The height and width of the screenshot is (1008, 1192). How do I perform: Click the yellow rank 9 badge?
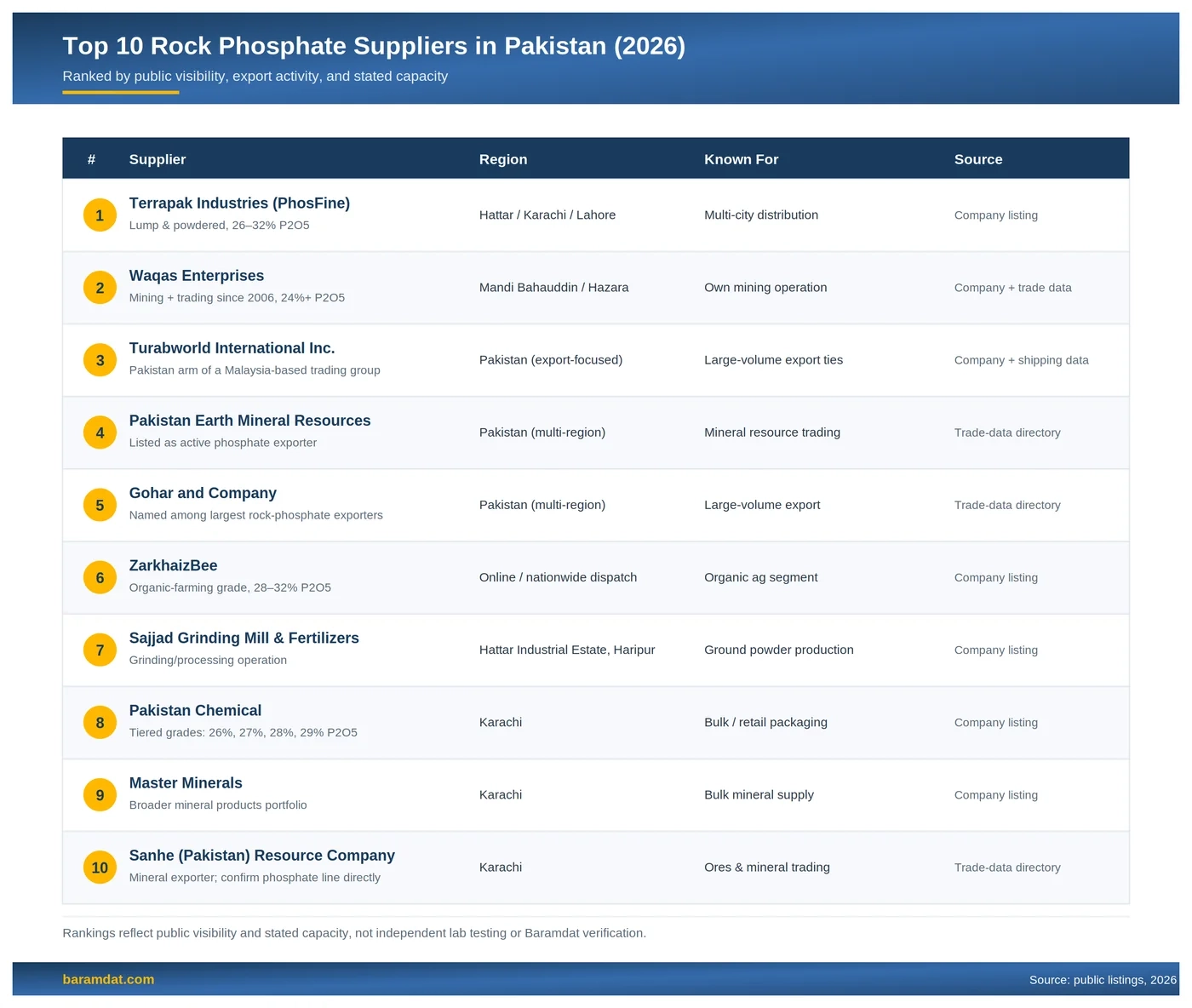click(x=100, y=794)
